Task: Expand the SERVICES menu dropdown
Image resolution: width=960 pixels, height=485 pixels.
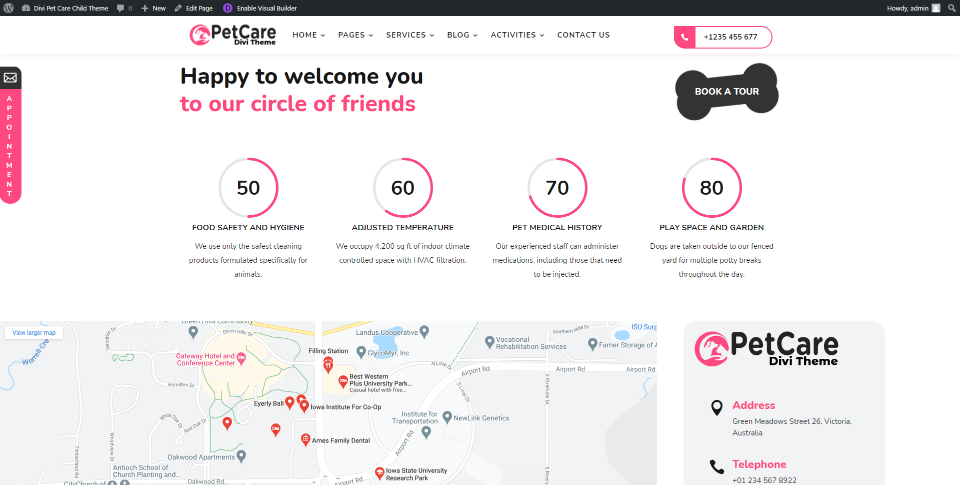Action: coord(410,35)
